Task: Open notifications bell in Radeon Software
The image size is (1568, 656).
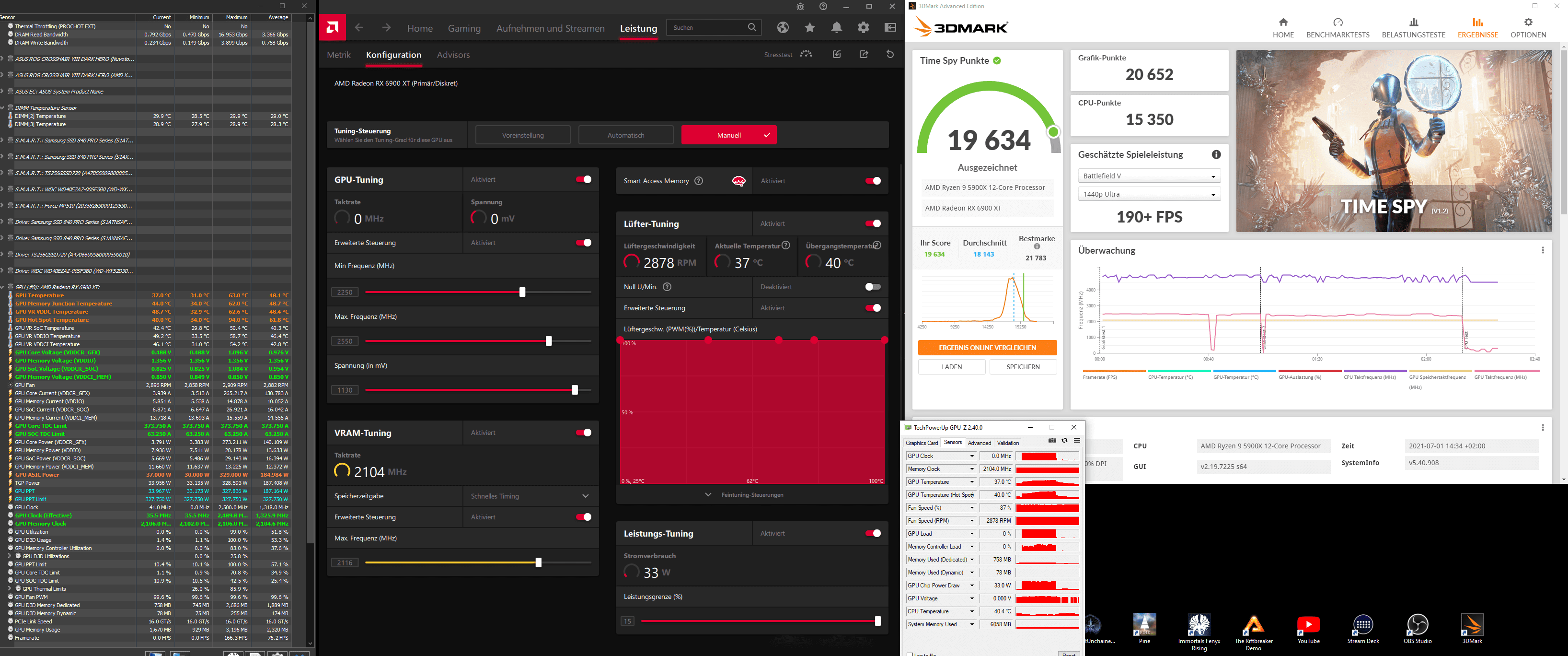Action: point(836,27)
